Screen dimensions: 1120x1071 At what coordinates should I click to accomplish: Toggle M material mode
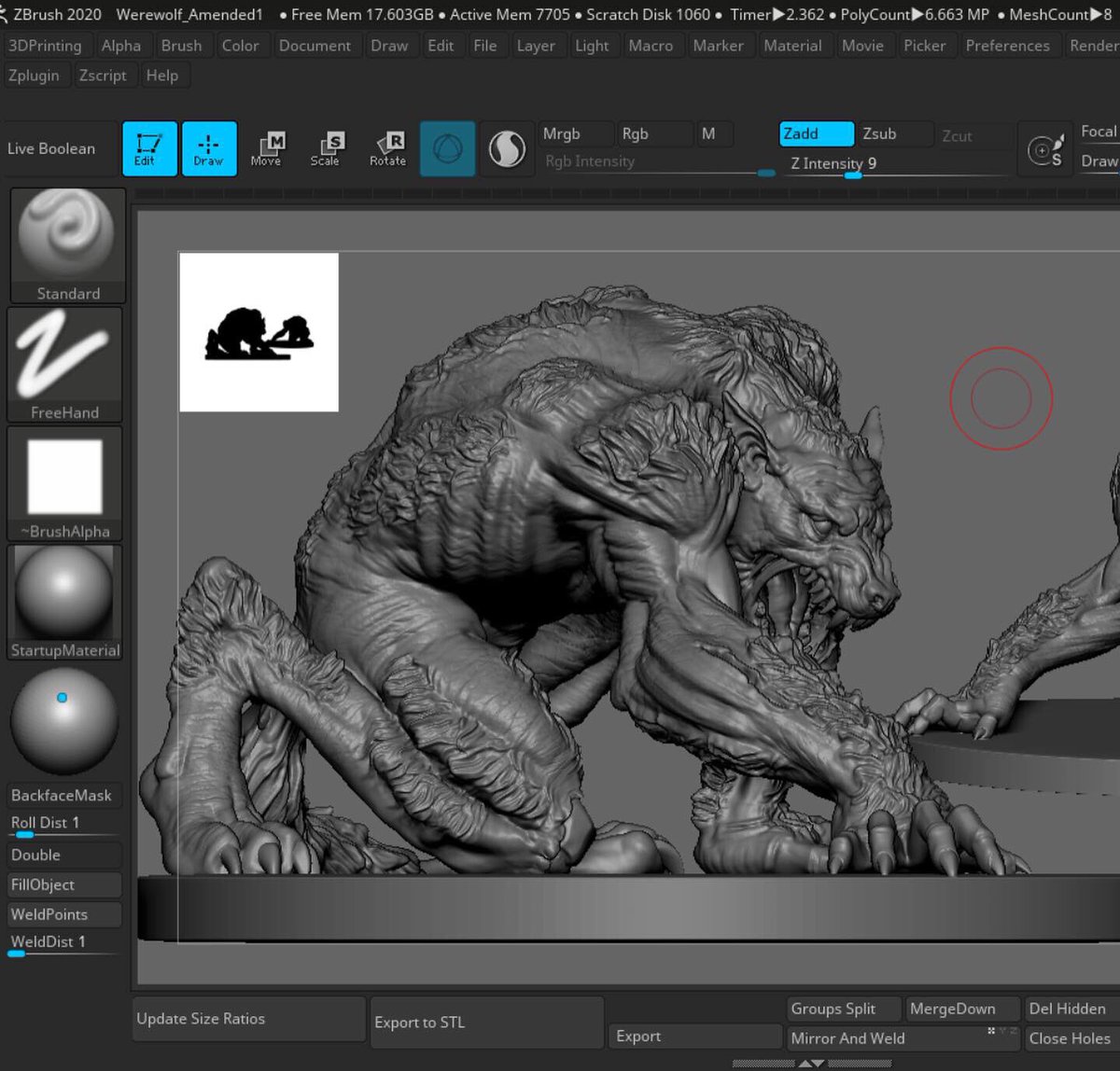[x=716, y=134]
